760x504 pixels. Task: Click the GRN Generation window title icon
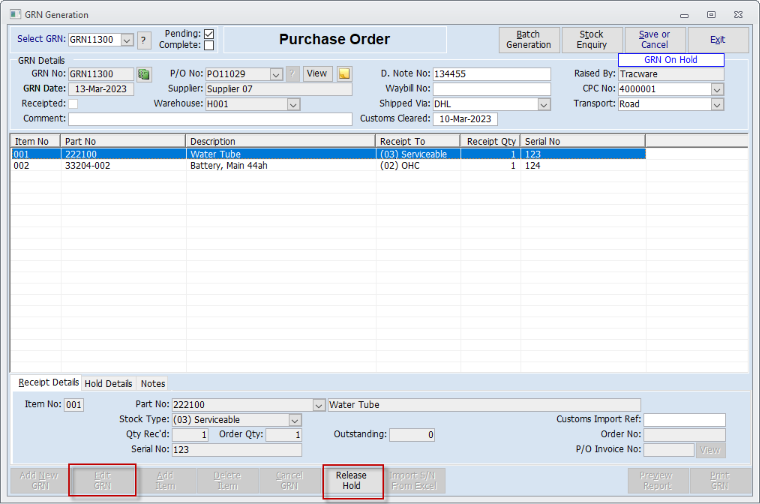tap(15, 14)
